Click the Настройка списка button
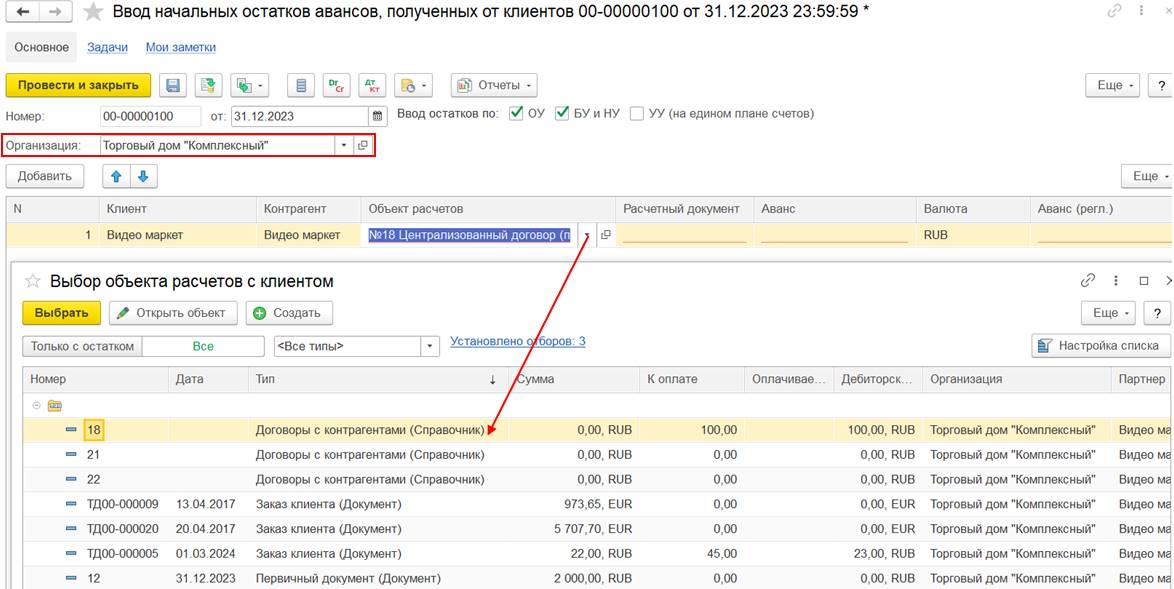Screen dimensions: 1174x589 pyautogui.click(x=1101, y=346)
